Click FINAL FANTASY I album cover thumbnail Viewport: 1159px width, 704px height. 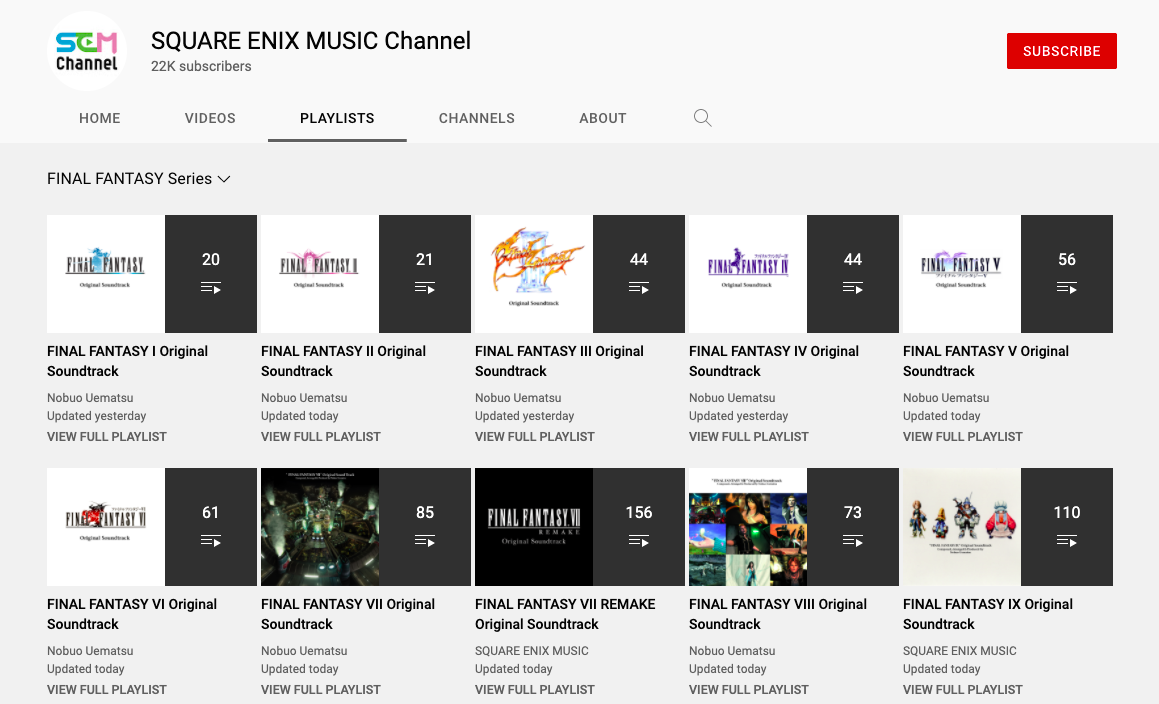(106, 274)
